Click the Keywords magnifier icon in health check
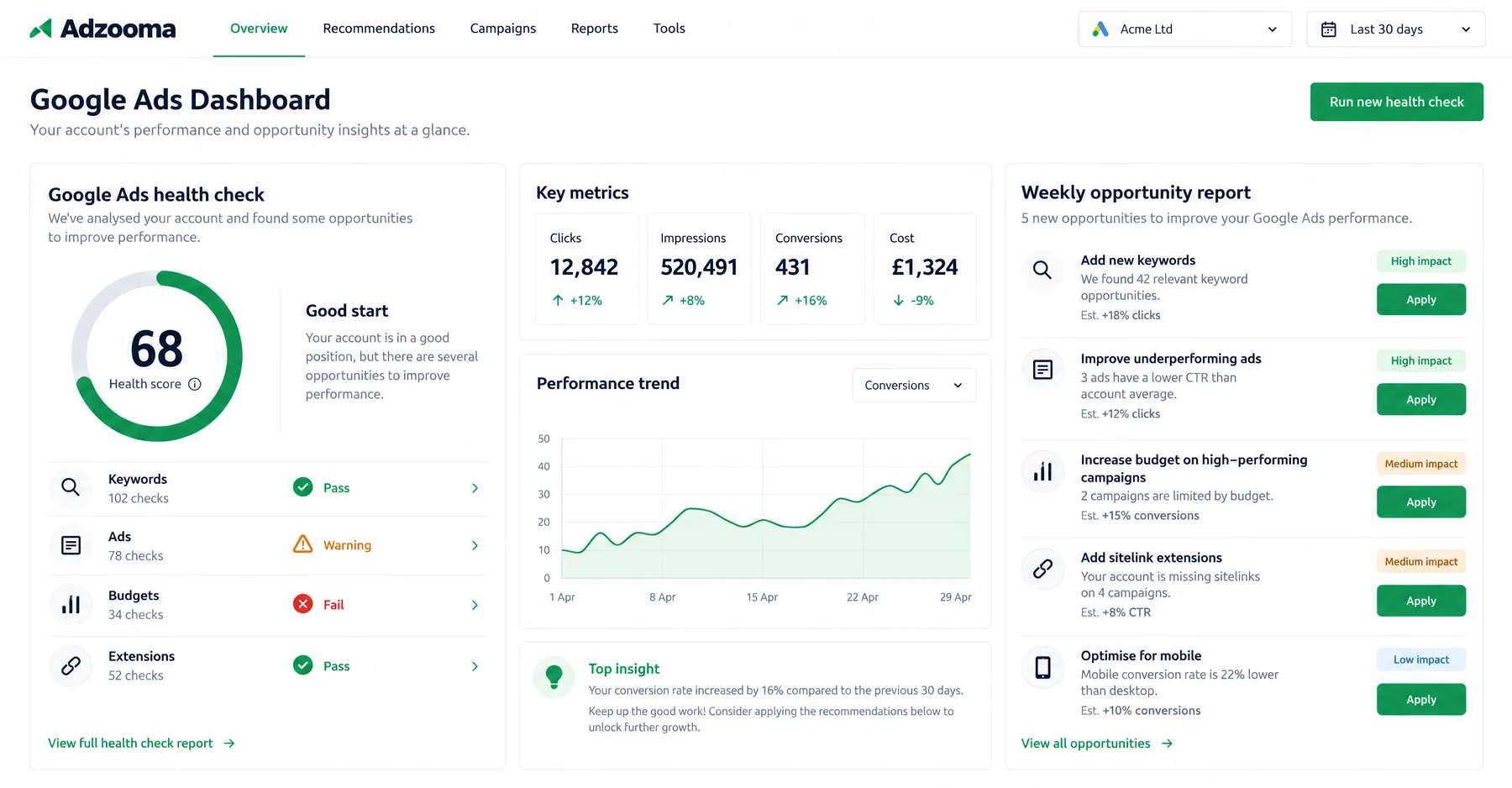 click(71, 487)
